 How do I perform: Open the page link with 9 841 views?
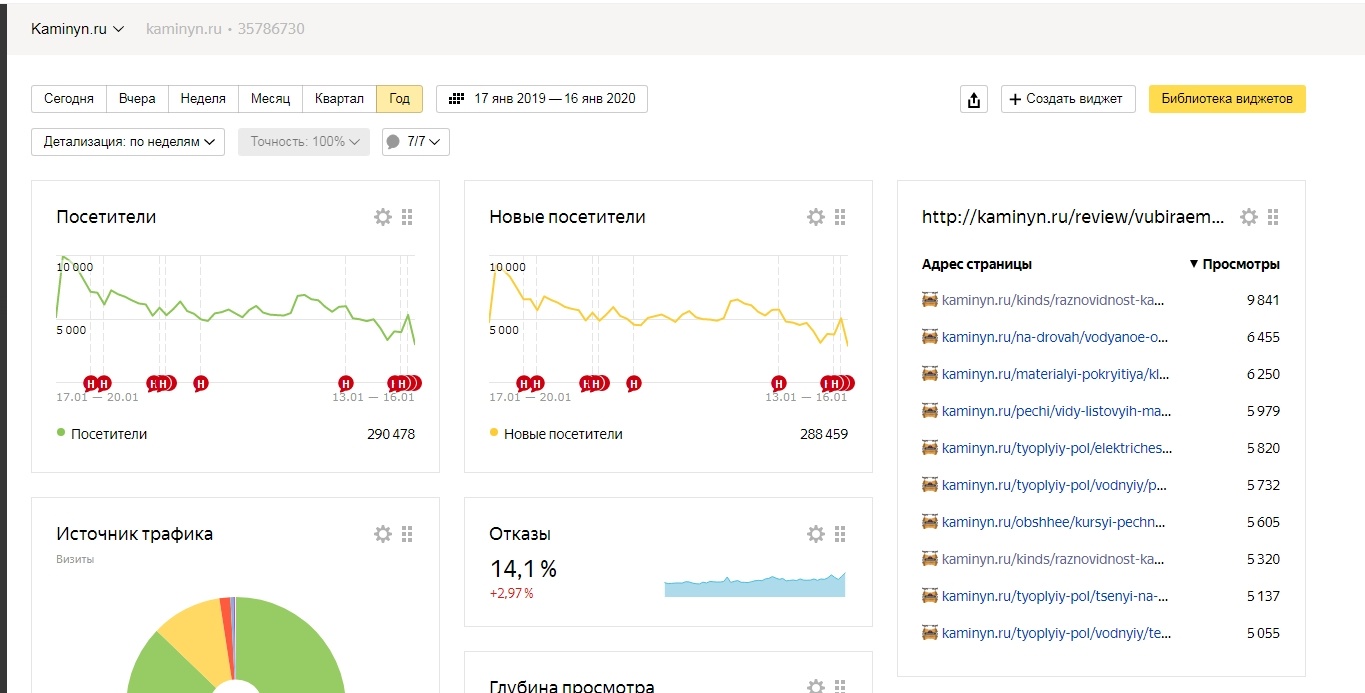tap(1054, 300)
